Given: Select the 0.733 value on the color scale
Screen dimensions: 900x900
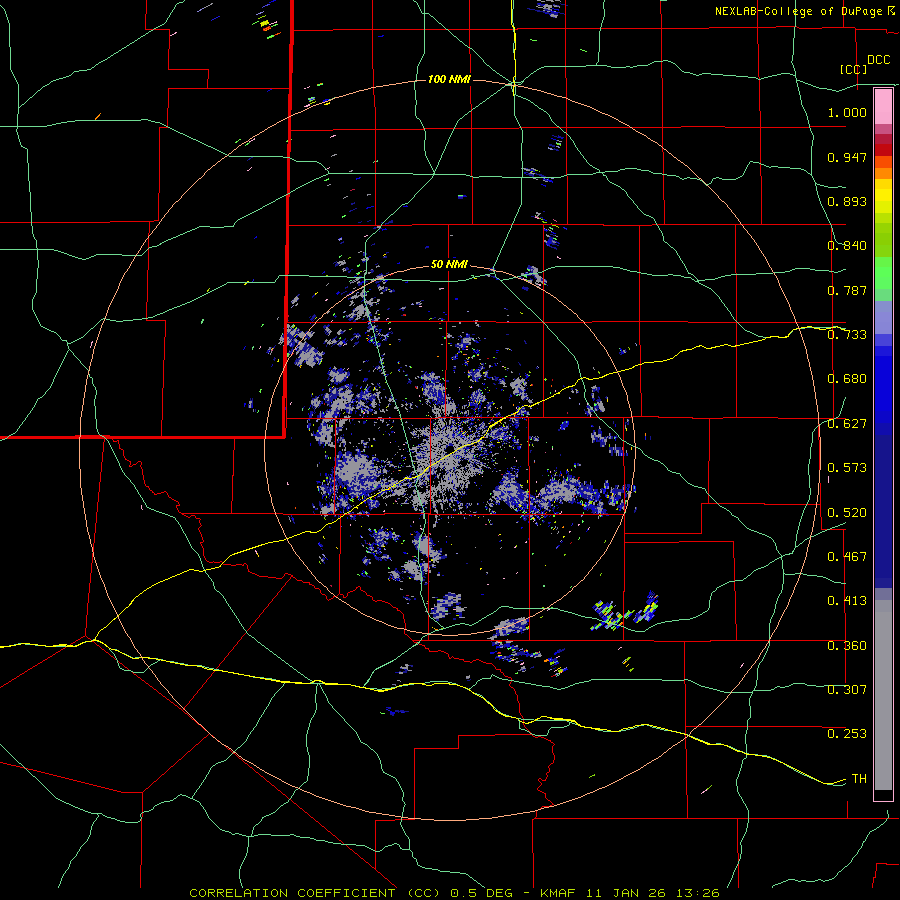Looking at the screenshot, I should pos(847,335).
